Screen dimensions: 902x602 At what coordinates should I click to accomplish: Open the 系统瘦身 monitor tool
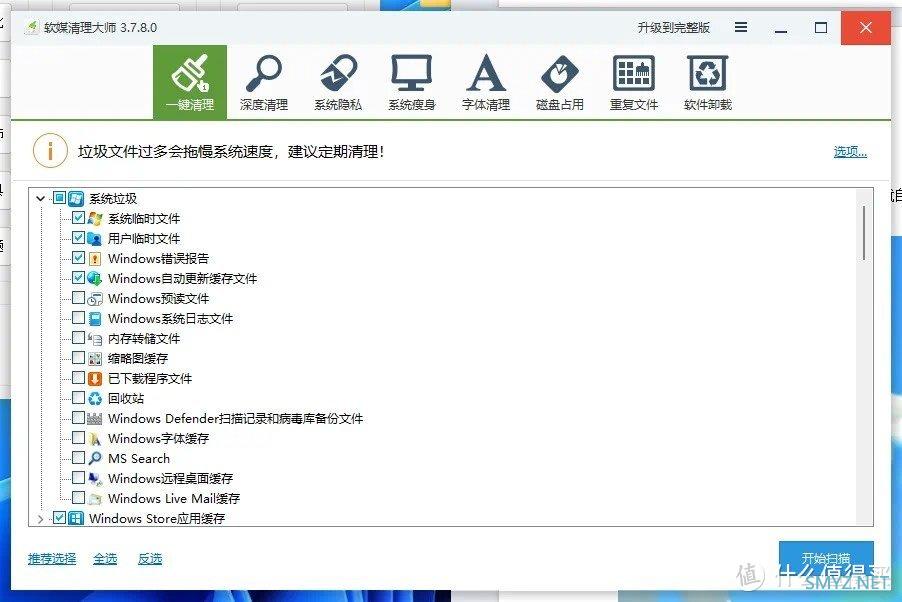[x=412, y=82]
